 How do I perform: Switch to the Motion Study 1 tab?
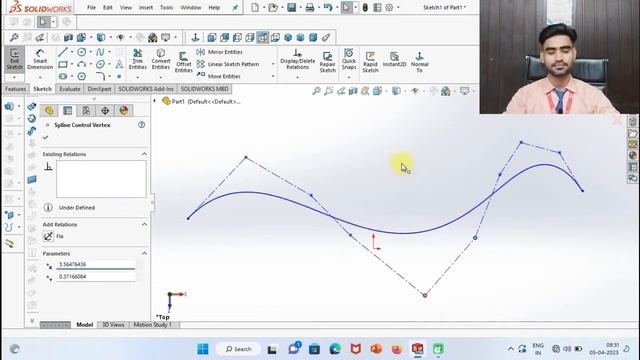(x=153, y=325)
